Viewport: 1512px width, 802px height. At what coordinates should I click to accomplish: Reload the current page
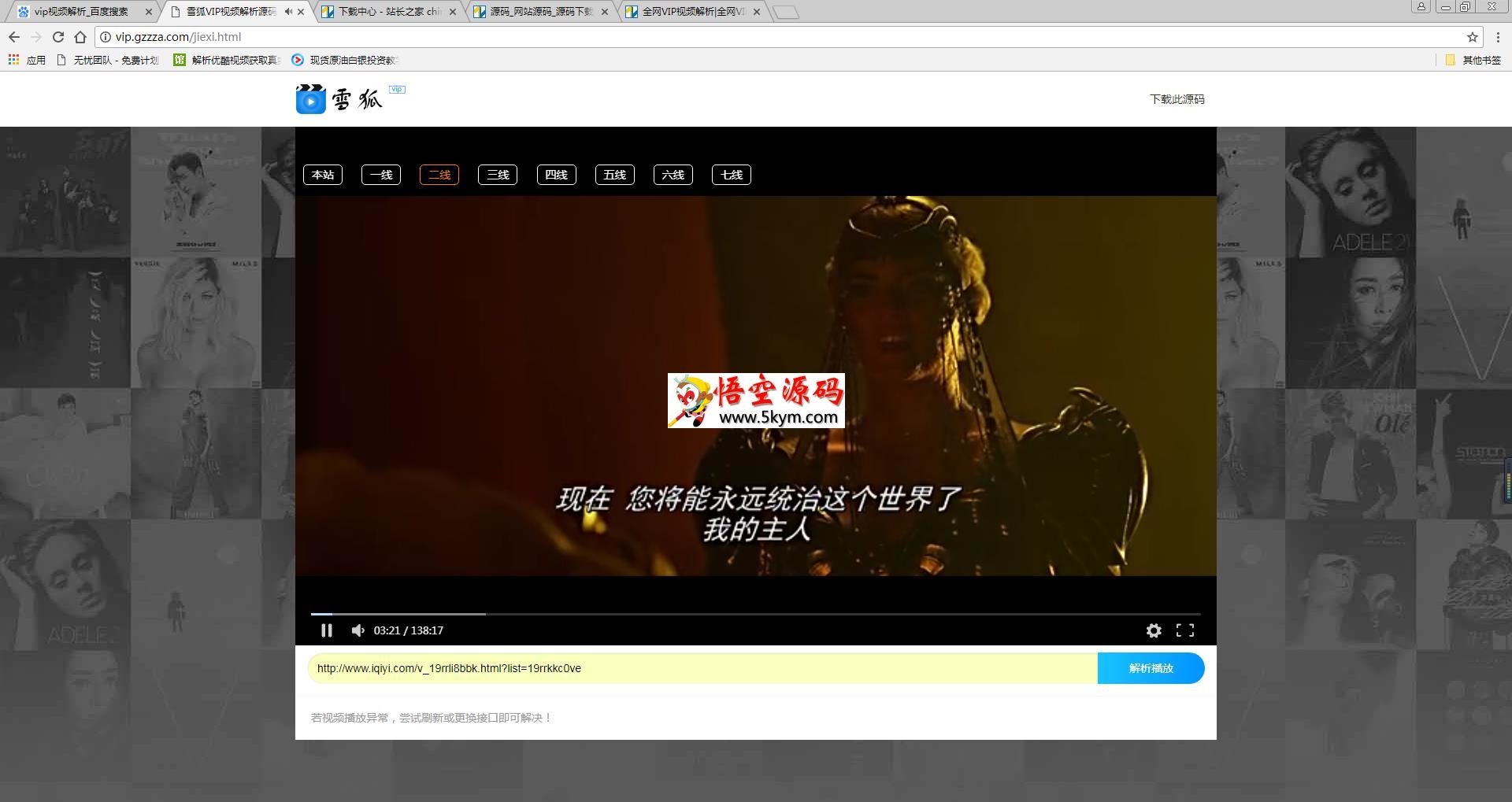coord(58,37)
